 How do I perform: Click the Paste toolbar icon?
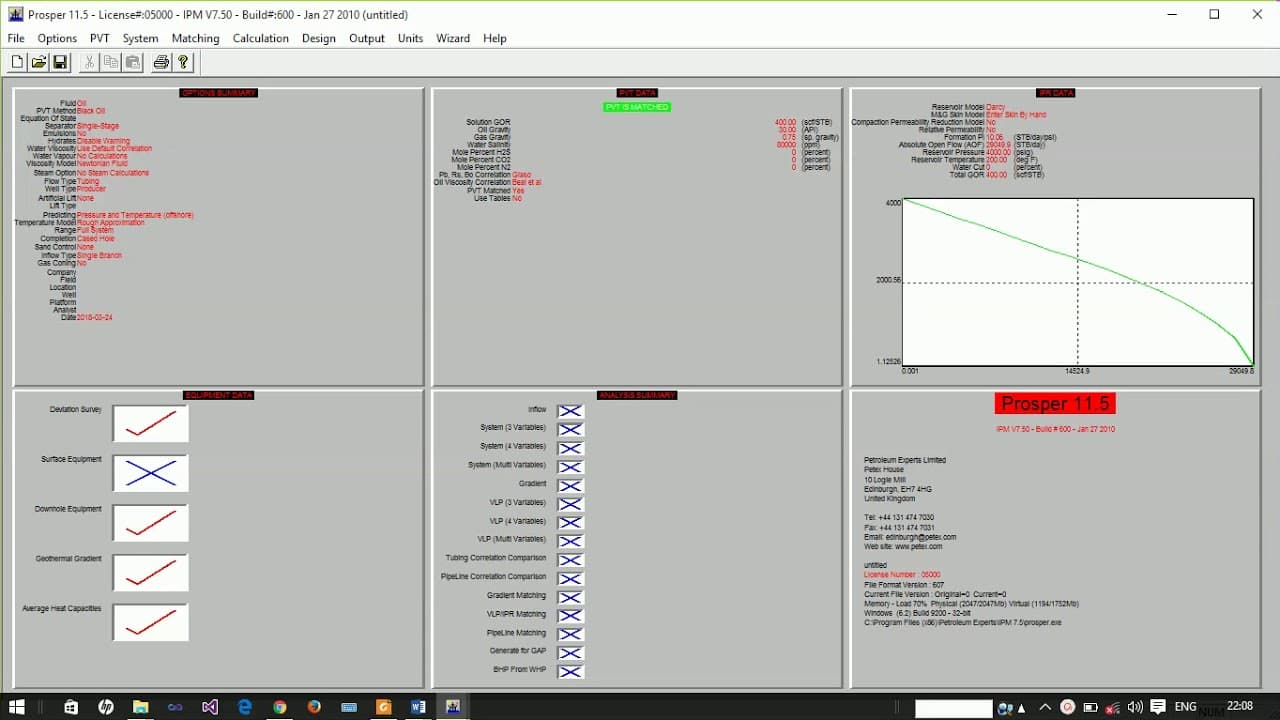pyautogui.click(x=132, y=62)
